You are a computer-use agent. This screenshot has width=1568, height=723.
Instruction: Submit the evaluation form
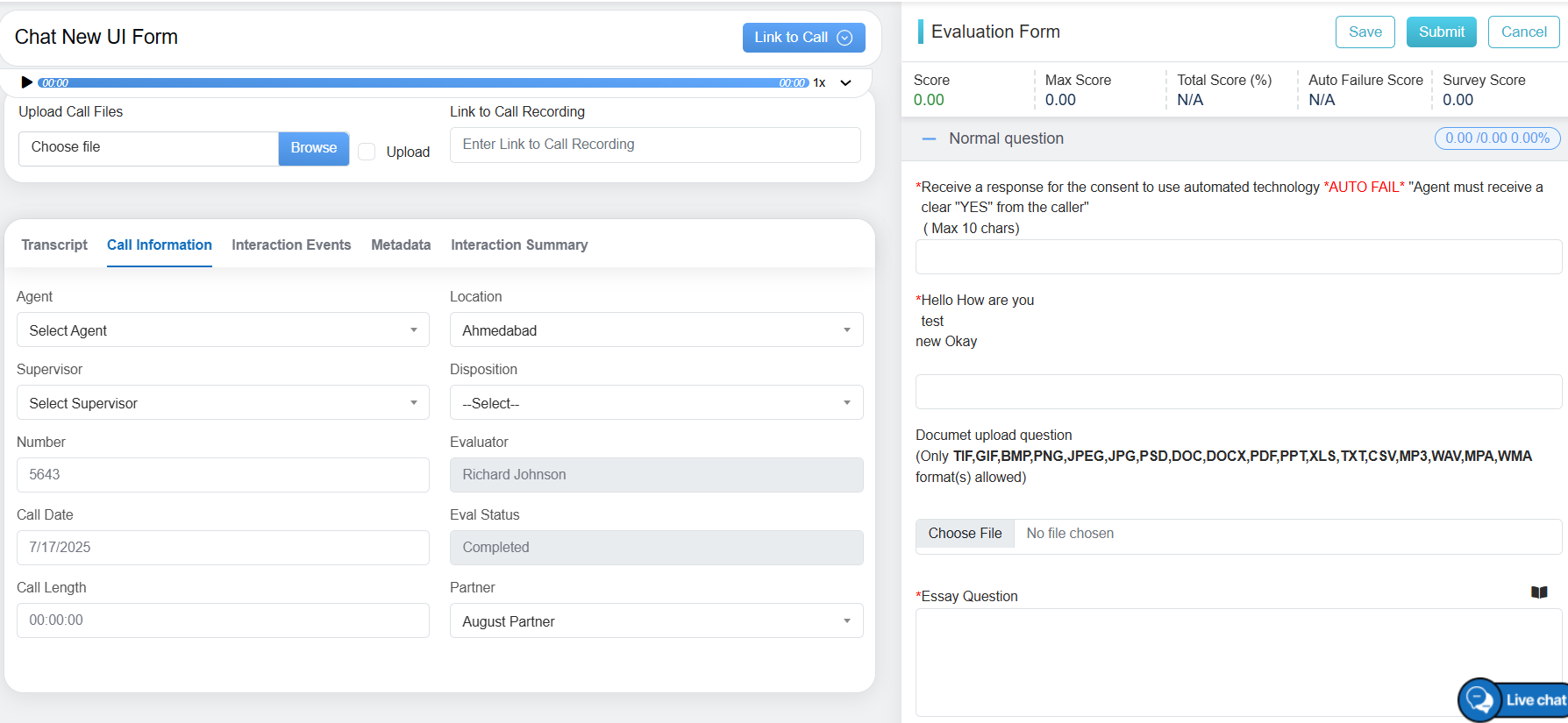1441,32
